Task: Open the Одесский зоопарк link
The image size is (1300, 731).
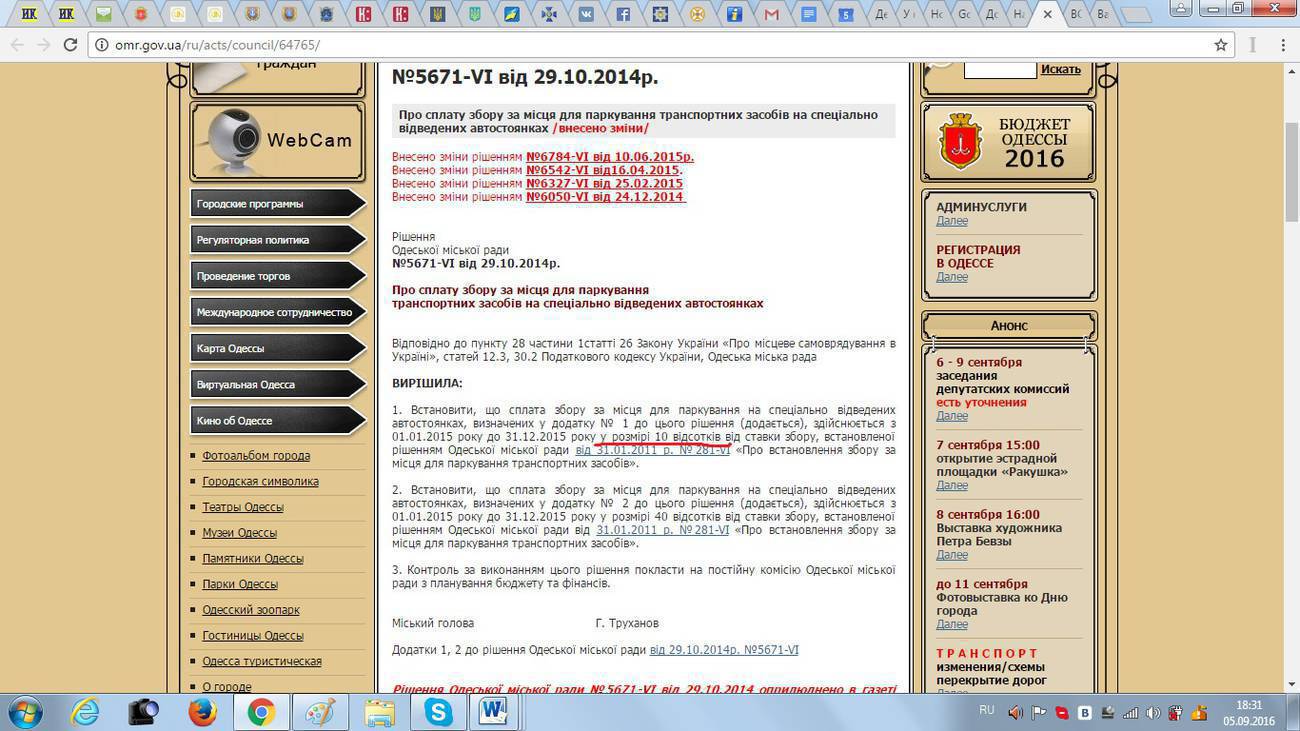Action: point(251,610)
